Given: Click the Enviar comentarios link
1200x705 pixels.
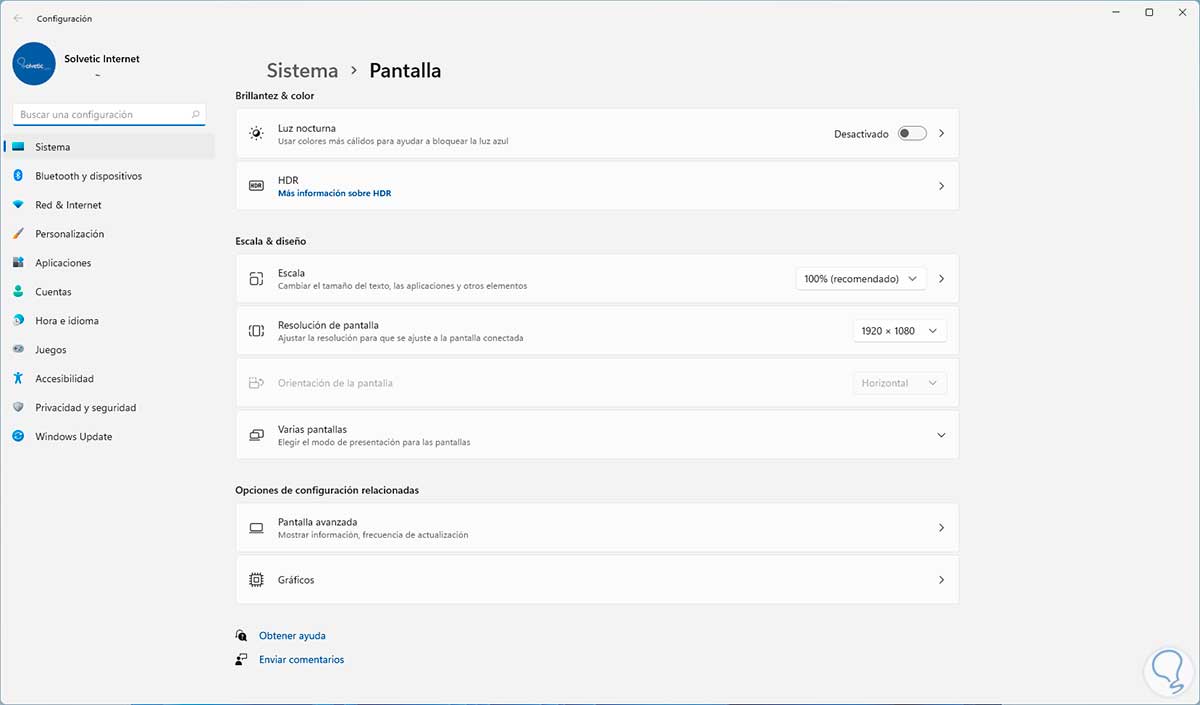Looking at the screenshot, I should click(x=301, y=660).
